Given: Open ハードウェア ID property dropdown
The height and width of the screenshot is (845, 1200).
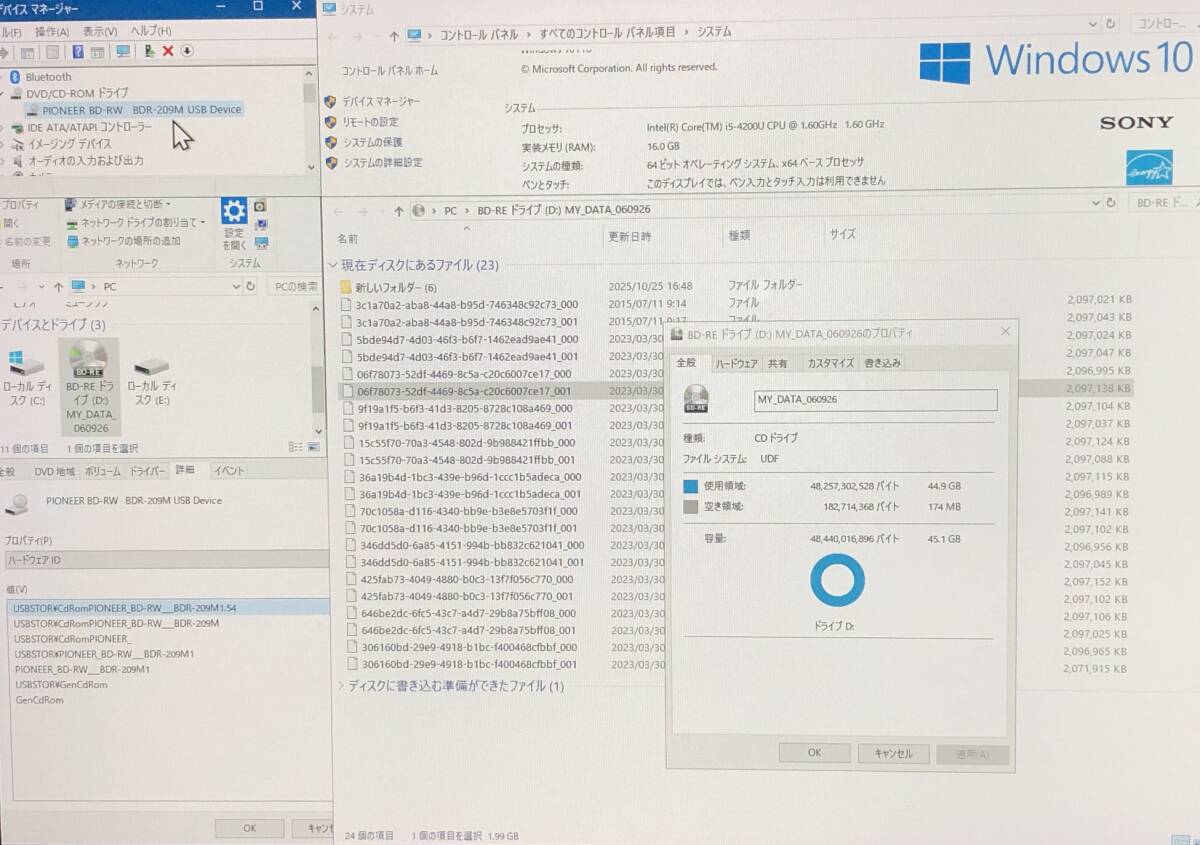Looking at the screenshot, I should click(166, 560).
